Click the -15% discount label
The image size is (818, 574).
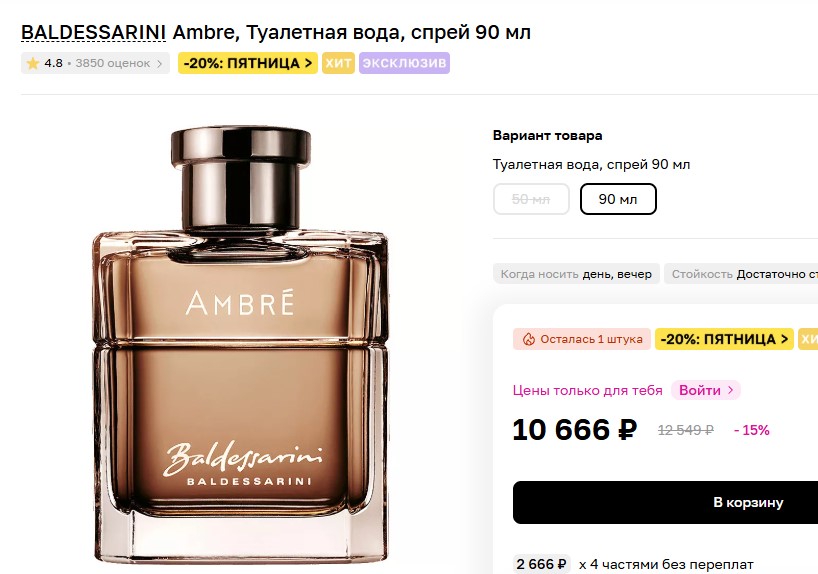[x=752, y=430]
